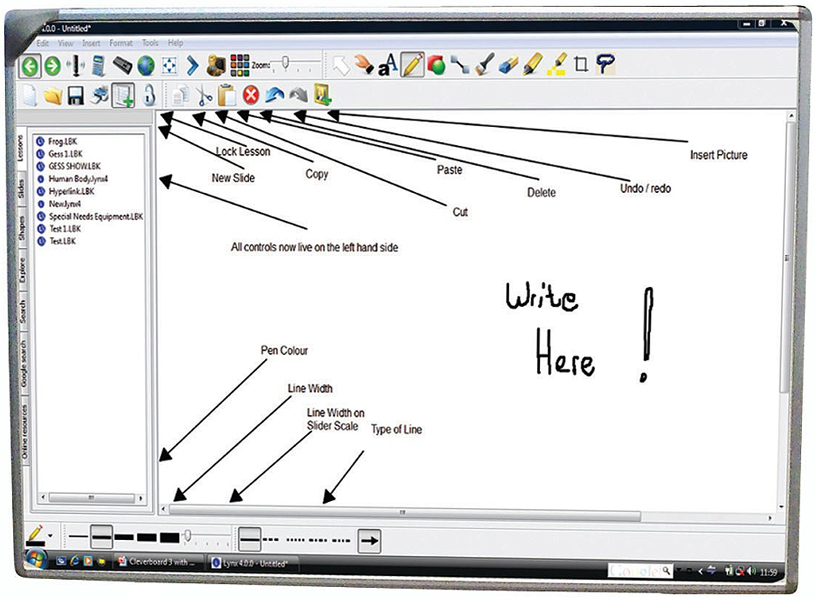Add a New Slide
Image resolution: width=816 pixels, height=600 pixels.
(123, 96)
